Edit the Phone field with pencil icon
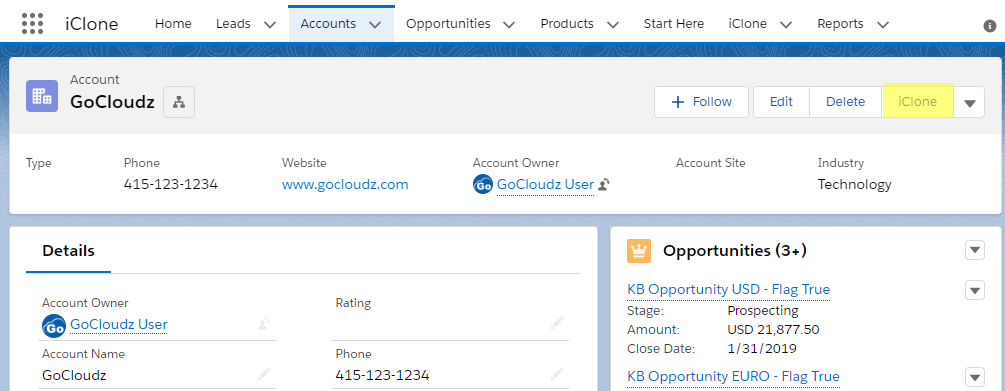 556,374
